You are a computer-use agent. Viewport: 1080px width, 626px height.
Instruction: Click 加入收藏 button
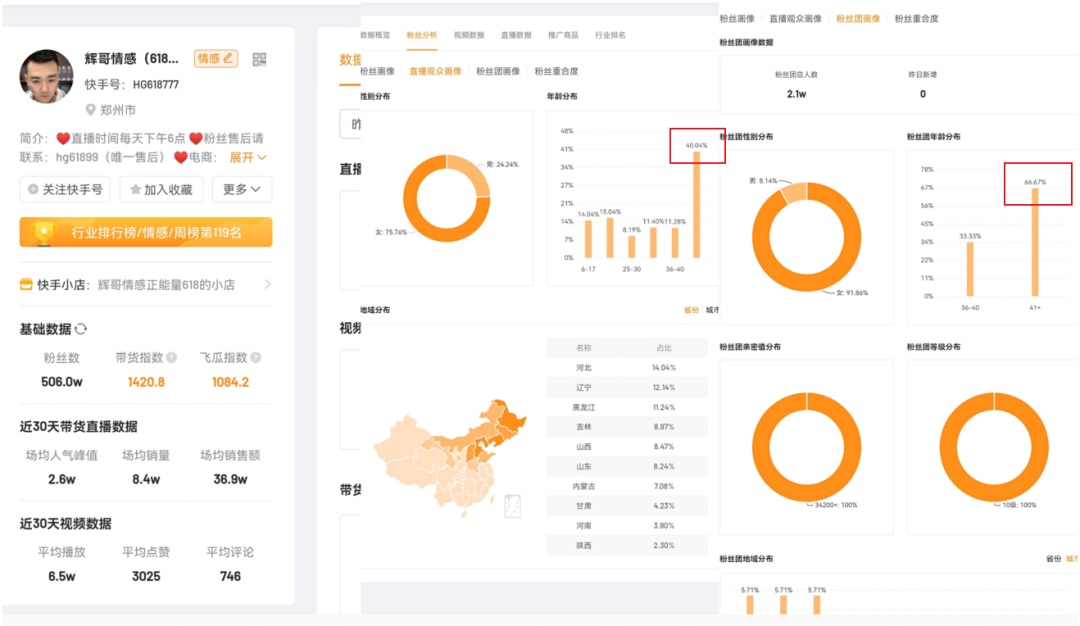coord(161,189)
